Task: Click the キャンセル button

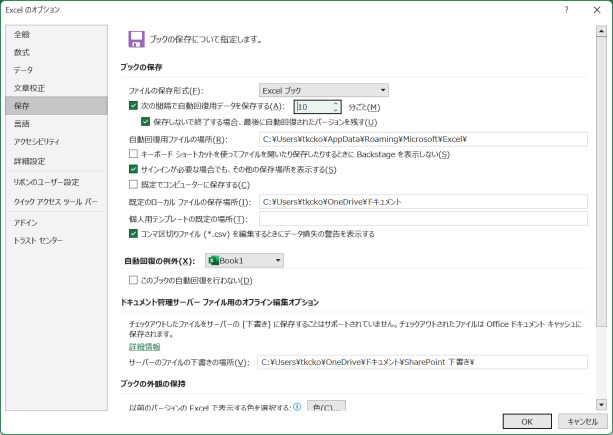Action: tap(583, 421)
